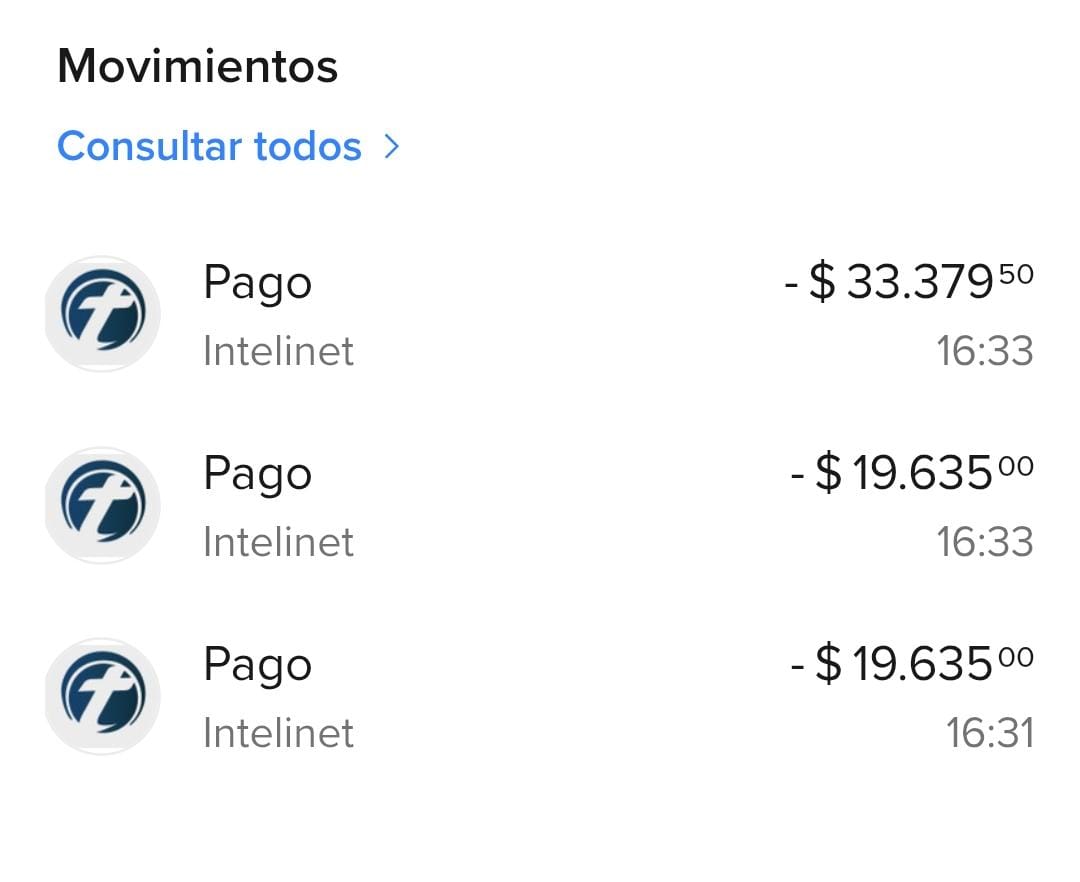Screen dimensions: 1080x882
Task: Select the Pago label of the middle payment
Action: 257,475
